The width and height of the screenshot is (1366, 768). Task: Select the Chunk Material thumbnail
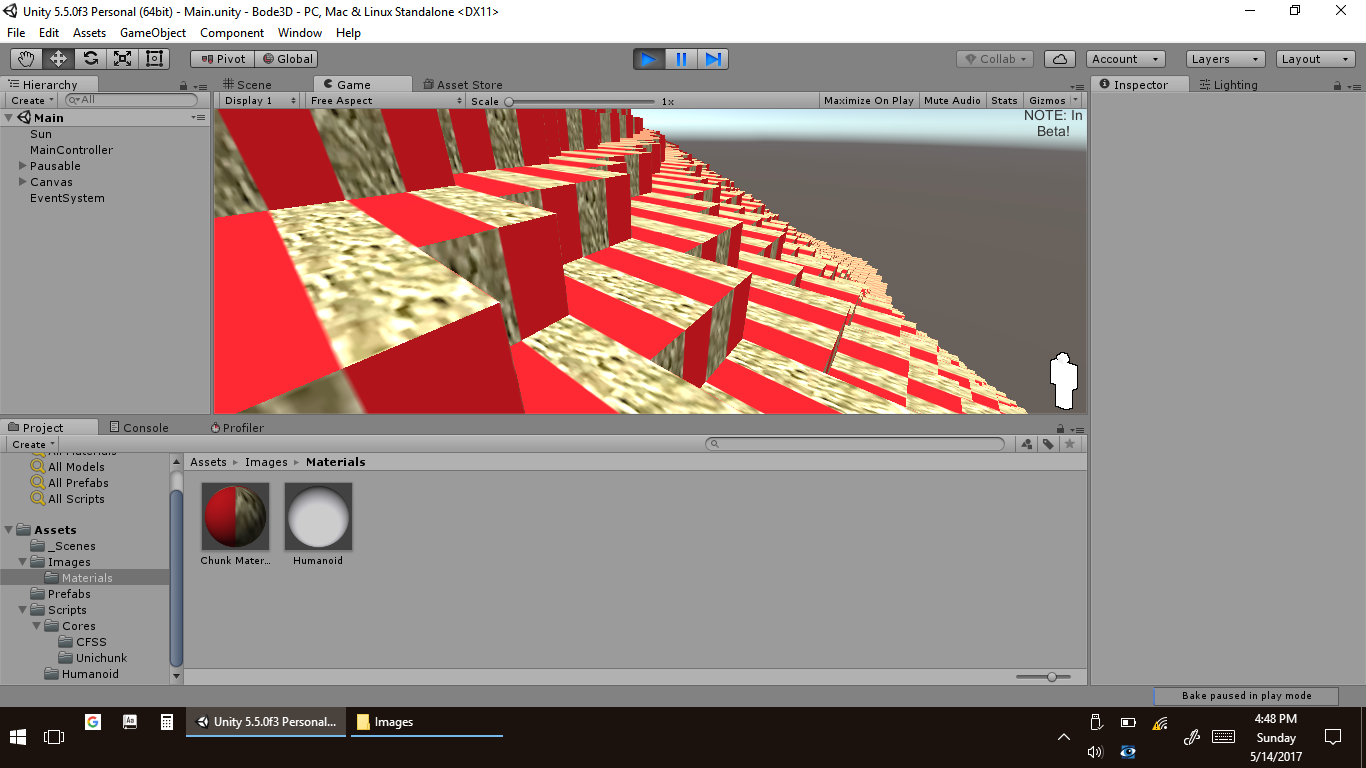pyautogui.click(x=235, y=517)
